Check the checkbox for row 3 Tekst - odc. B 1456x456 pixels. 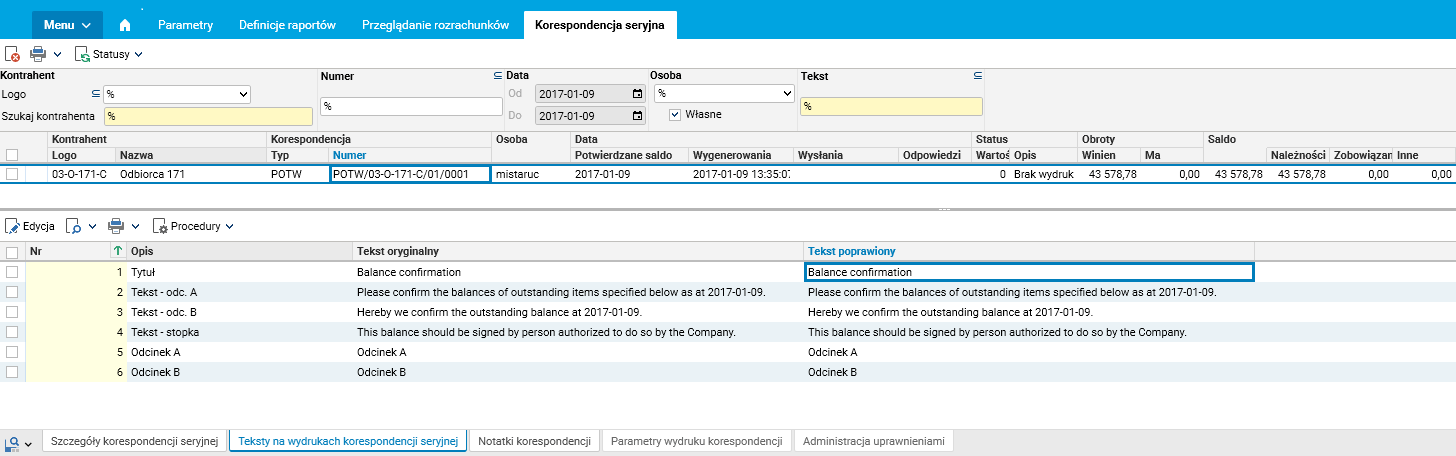click(12, 311)
